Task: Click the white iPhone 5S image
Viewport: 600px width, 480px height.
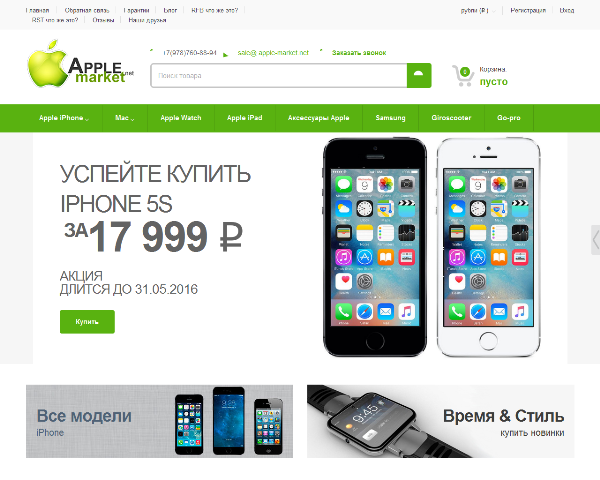Action: [x=489, y=247]
